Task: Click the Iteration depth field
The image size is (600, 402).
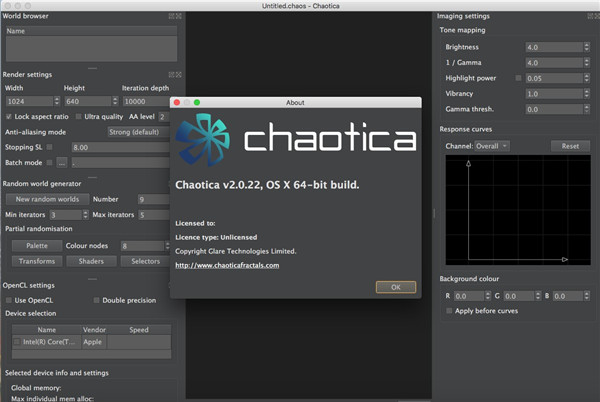Action: pos(146,101)
